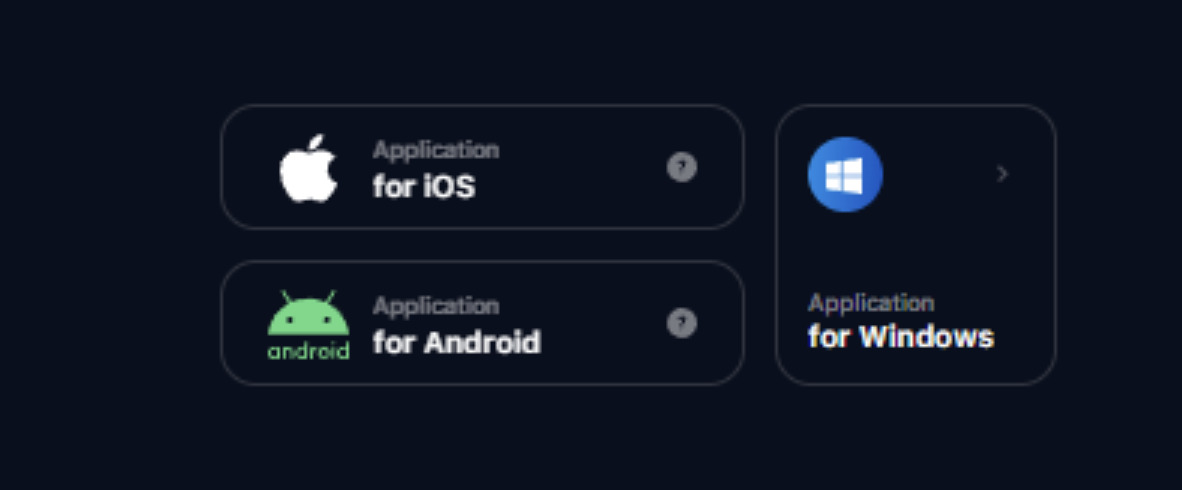Image resolution: width=1182 pixels, height=490 pixels.
Task: Click the blue Windows logo icon
Action: [845, 175]
